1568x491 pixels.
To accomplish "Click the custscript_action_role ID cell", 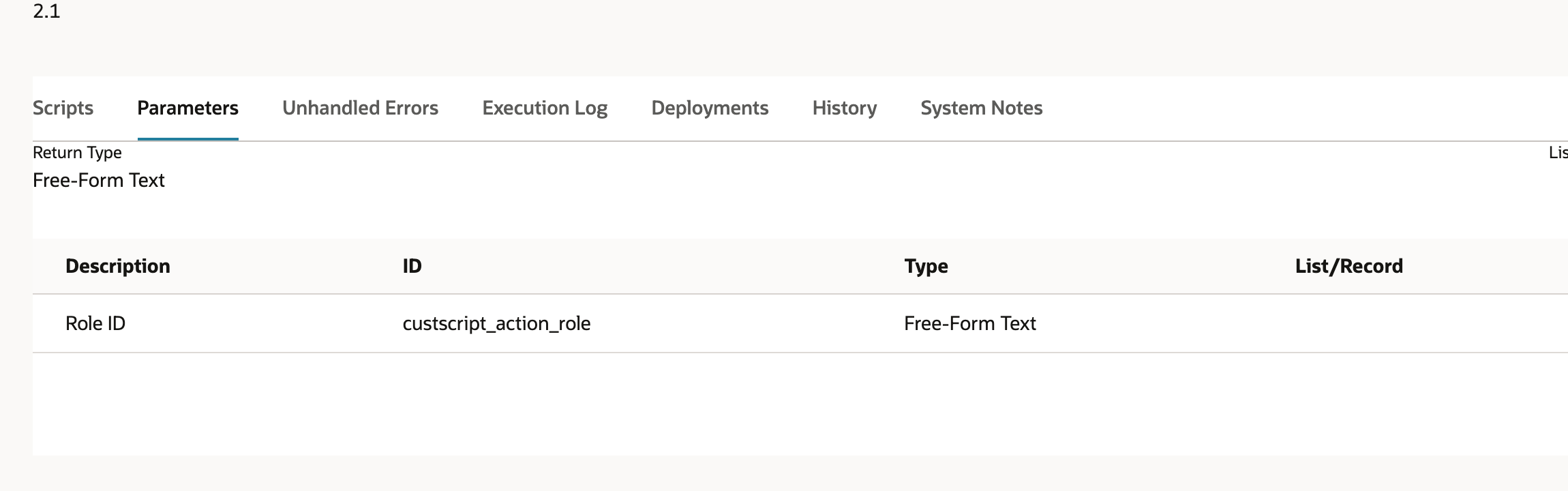I will point(496,323).
